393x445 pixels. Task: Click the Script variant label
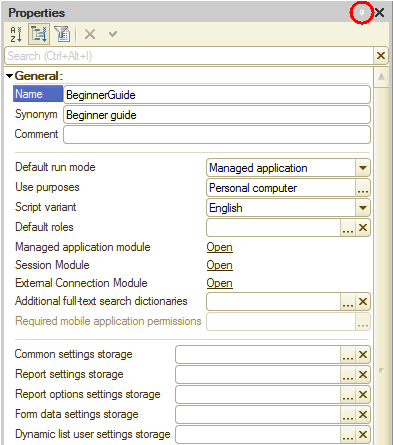click(46, 207)
